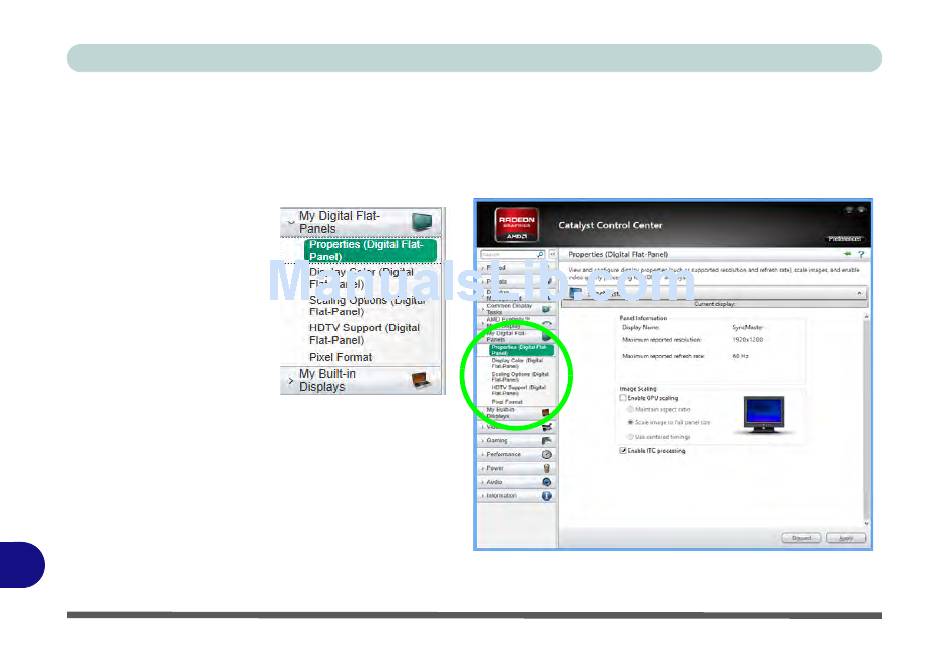Click the Performance gauge icon
The image size is (950, 669).
pyautogui.click(x=547, y=454)
